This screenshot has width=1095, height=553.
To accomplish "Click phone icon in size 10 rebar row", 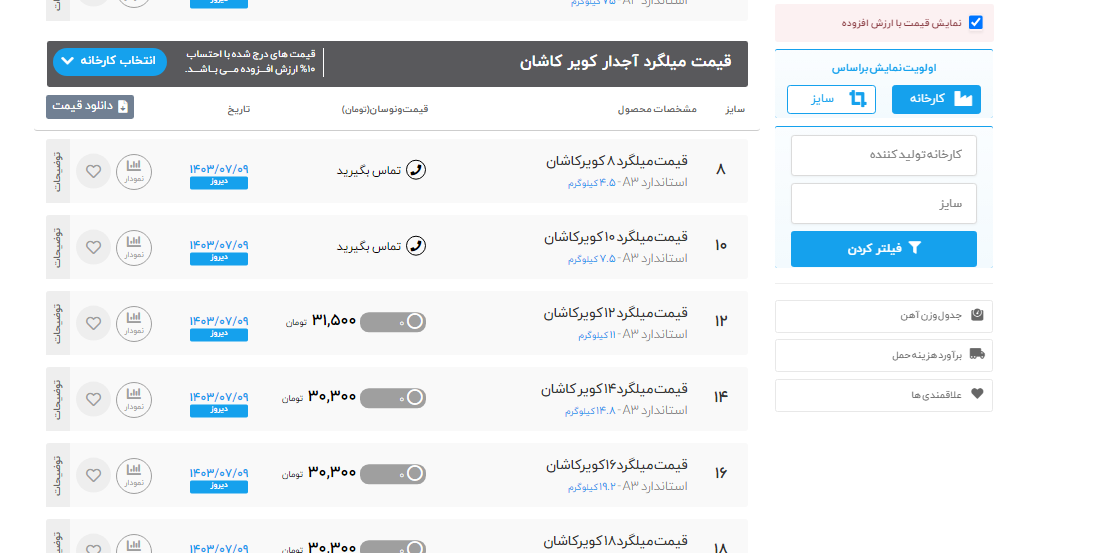I will coord(416,246).
